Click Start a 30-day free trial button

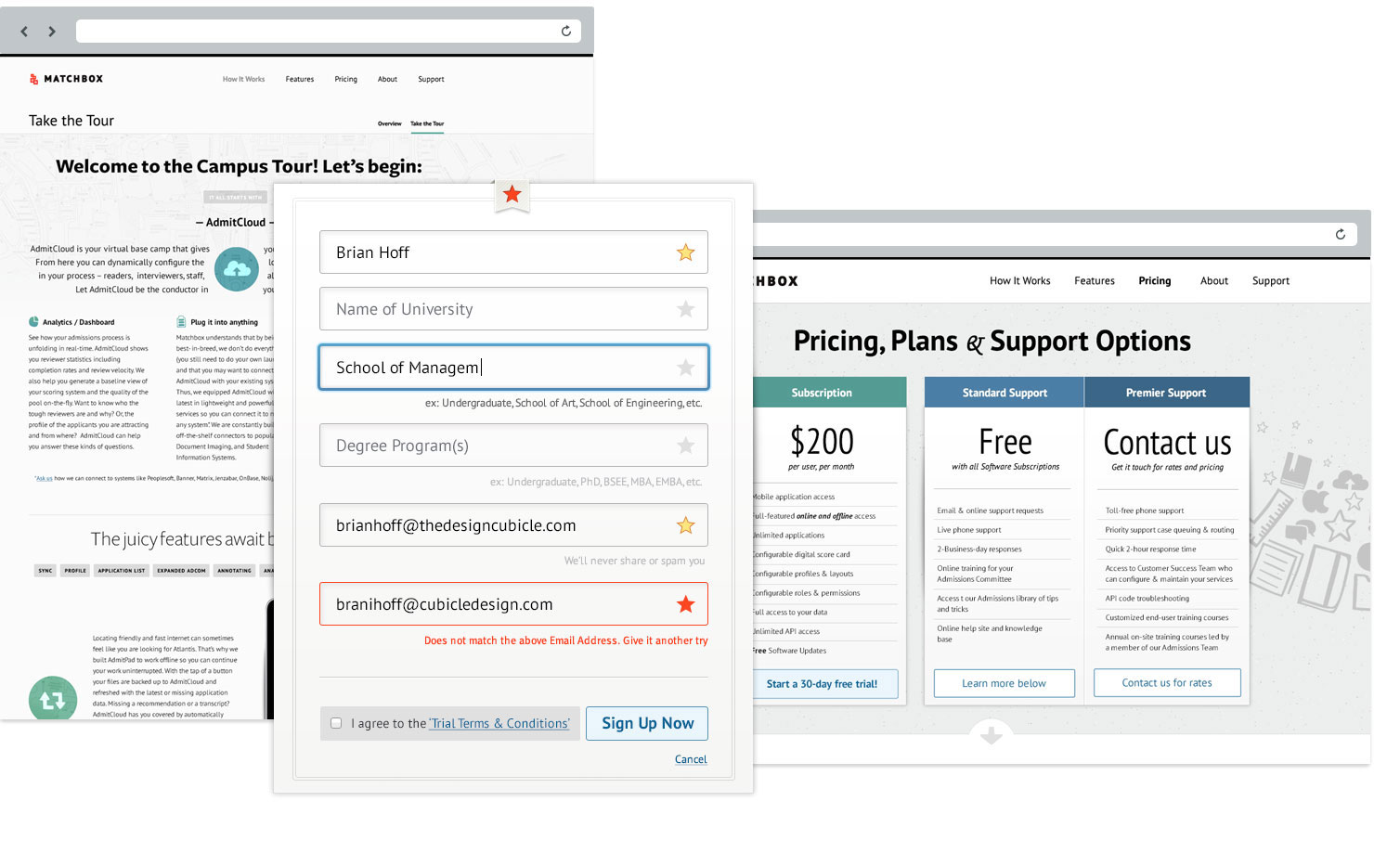pos(822,684)
